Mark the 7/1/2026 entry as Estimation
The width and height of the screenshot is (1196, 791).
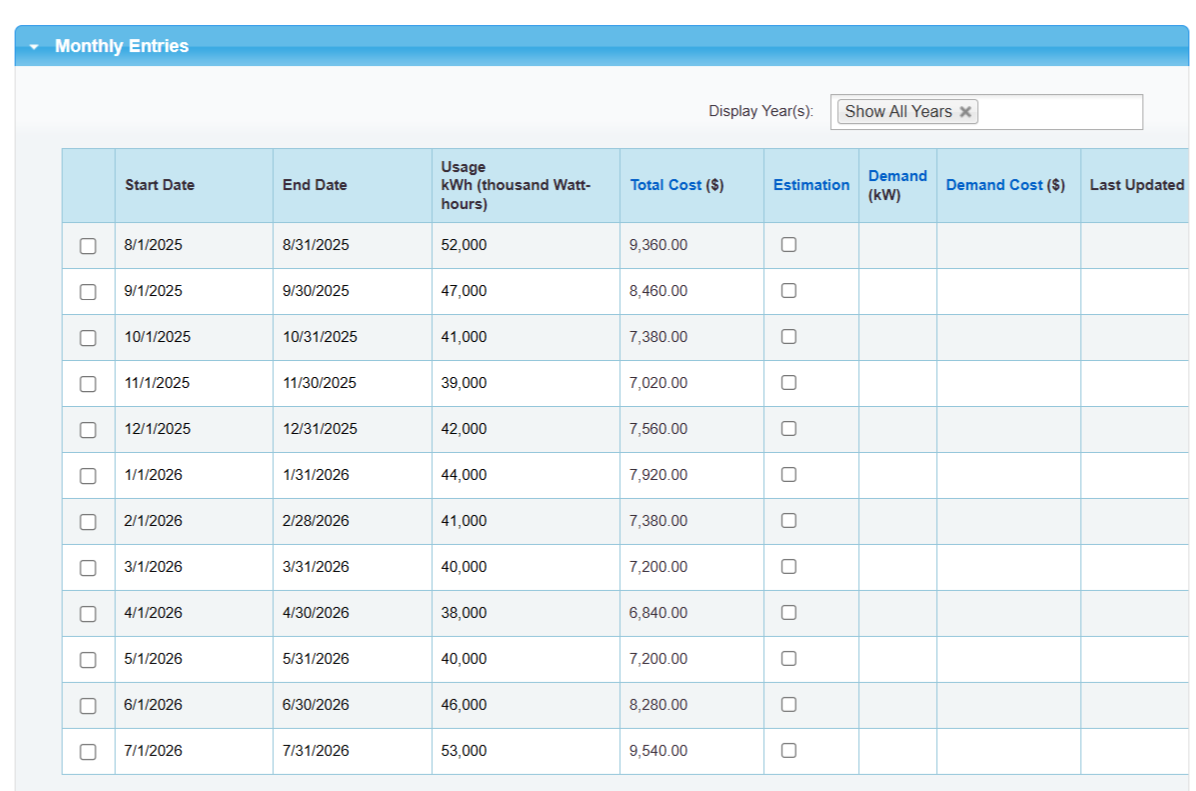coord(789,750)
